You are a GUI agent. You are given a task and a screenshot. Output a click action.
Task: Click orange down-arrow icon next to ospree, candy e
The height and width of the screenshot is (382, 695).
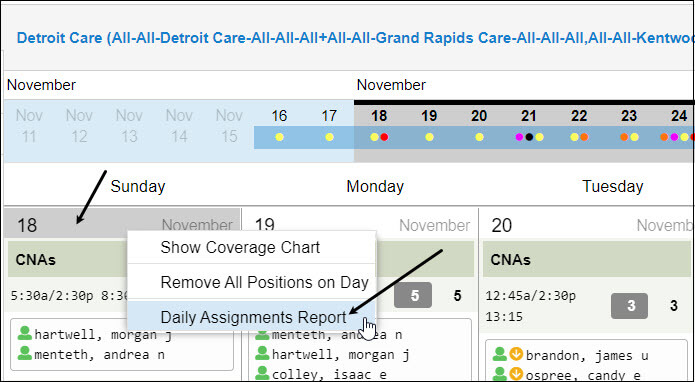pos(516,374)
